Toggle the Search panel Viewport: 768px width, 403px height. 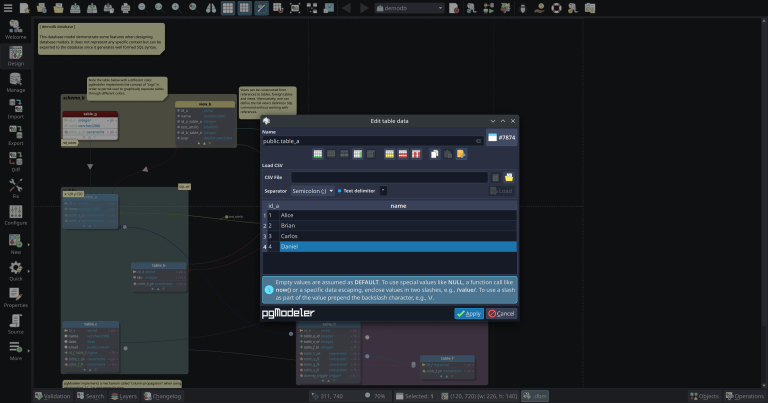91,396
